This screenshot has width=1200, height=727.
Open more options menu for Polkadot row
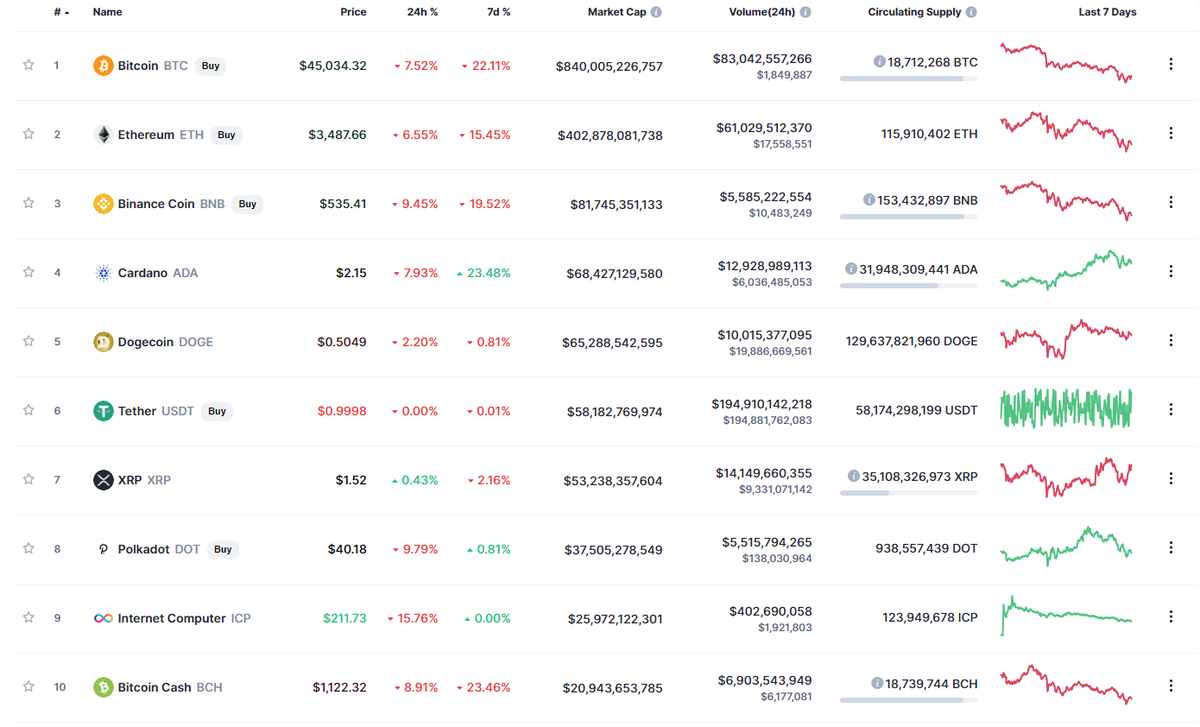click(x=1171, y=547)
